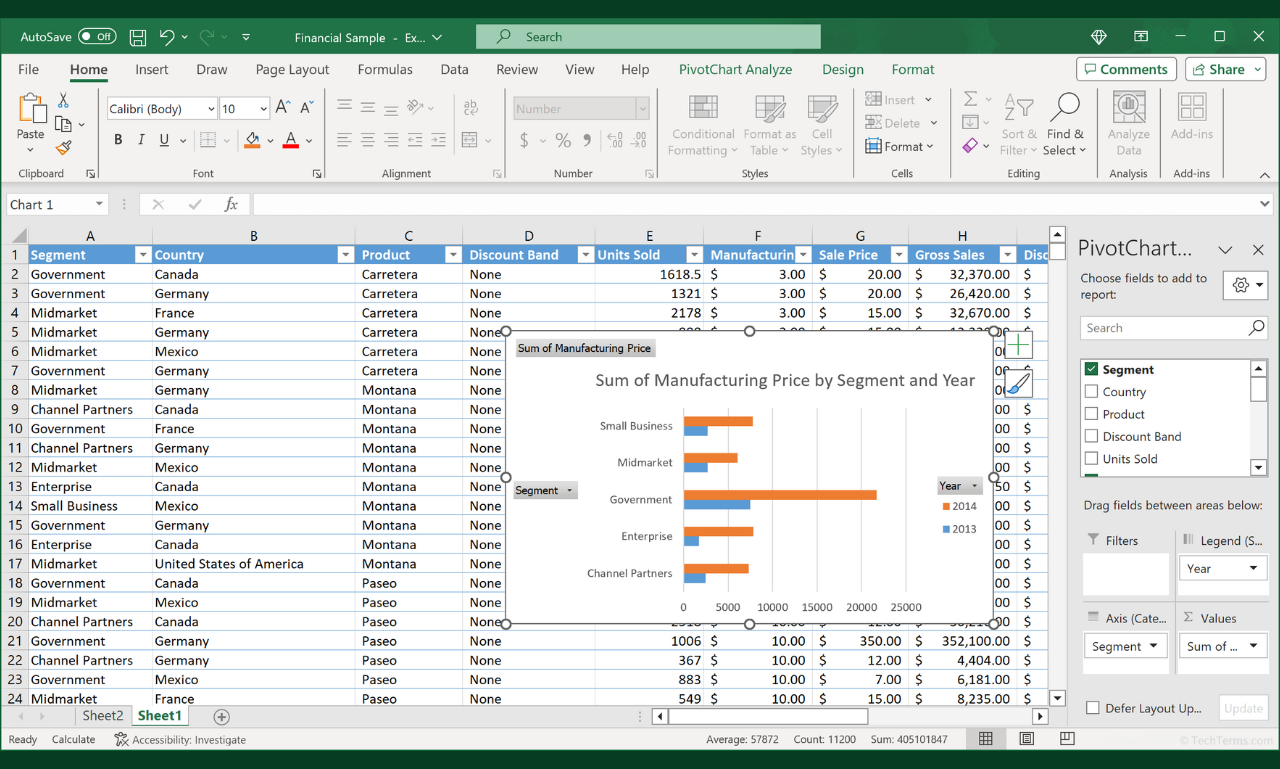Uncheck the Segment field checkbox
Image resolution: width=1280 pixels, height=769 pixels.
pos(1092,370)
